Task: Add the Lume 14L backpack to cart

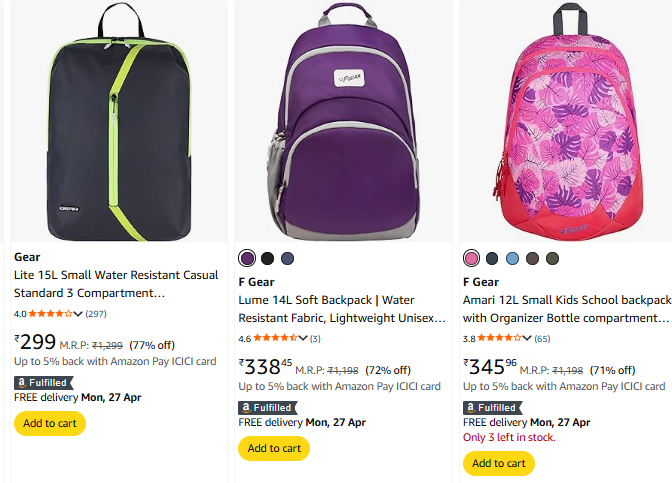Action: [x=274, y=448]
